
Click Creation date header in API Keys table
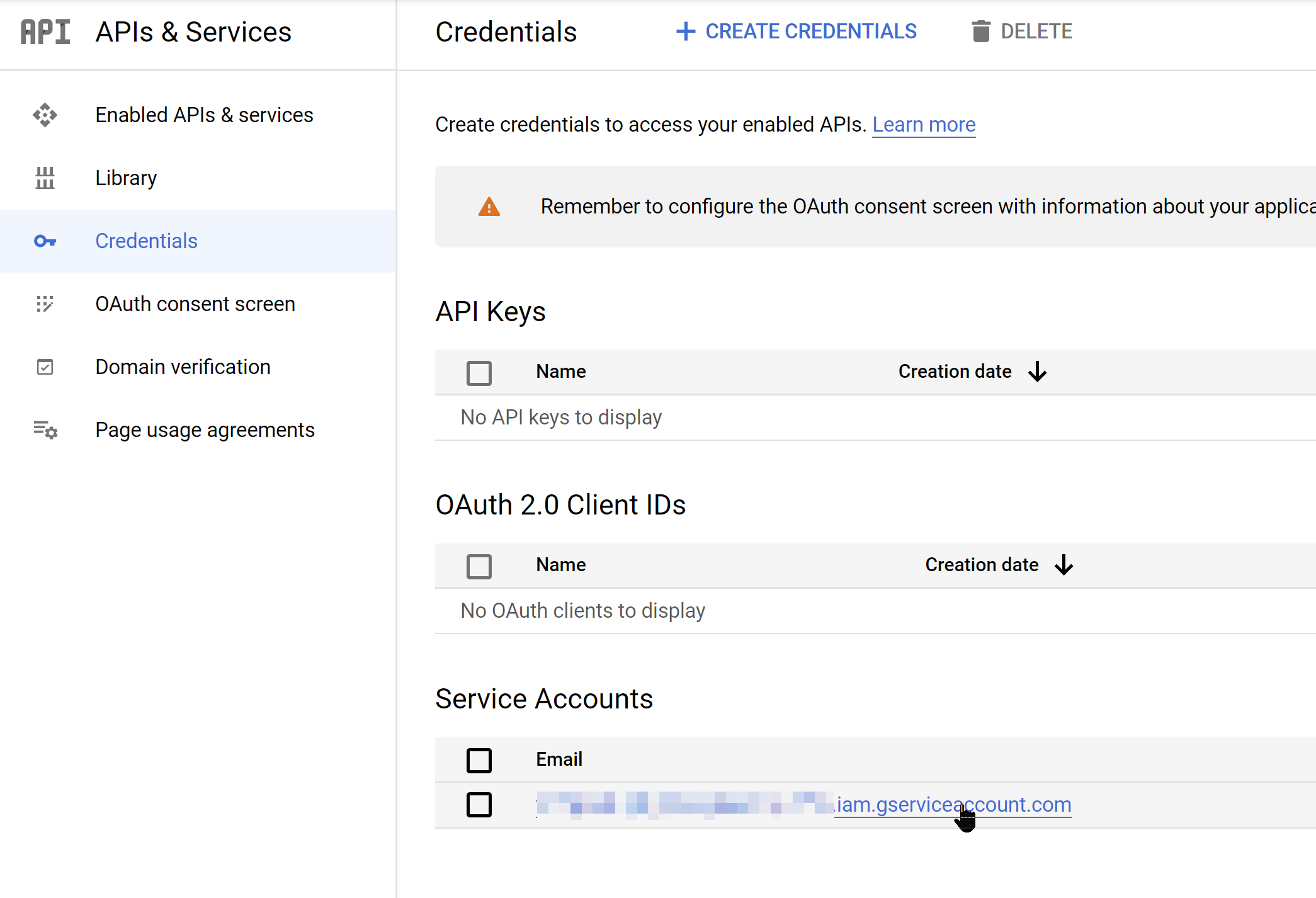click(x=955, y=372)
